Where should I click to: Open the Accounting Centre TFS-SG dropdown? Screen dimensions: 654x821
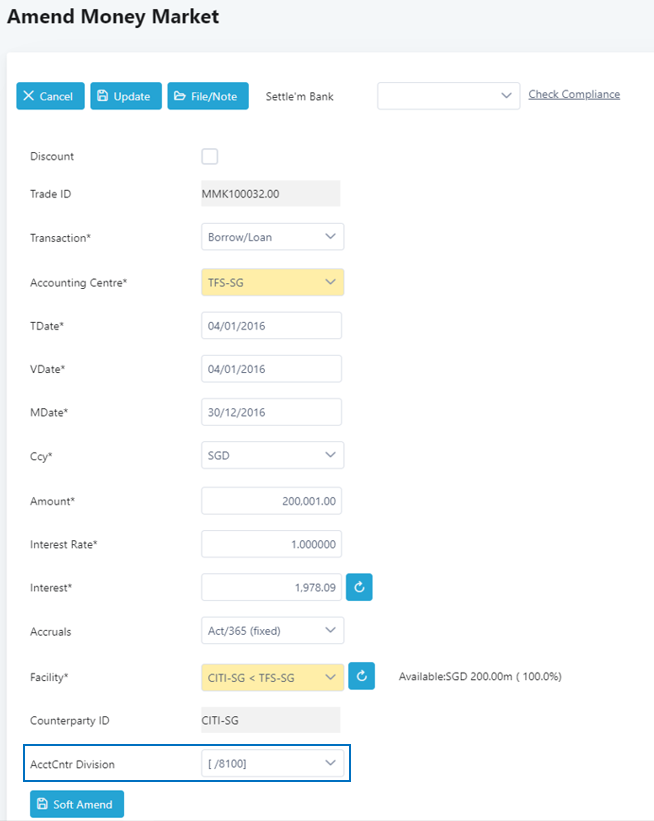[273, 282]
